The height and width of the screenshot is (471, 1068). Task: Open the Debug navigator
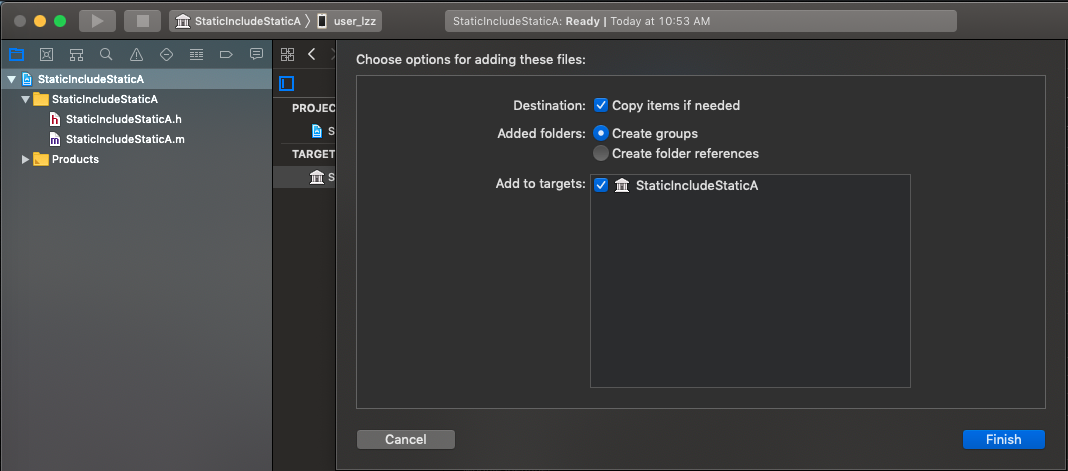[x=196, y=54]
